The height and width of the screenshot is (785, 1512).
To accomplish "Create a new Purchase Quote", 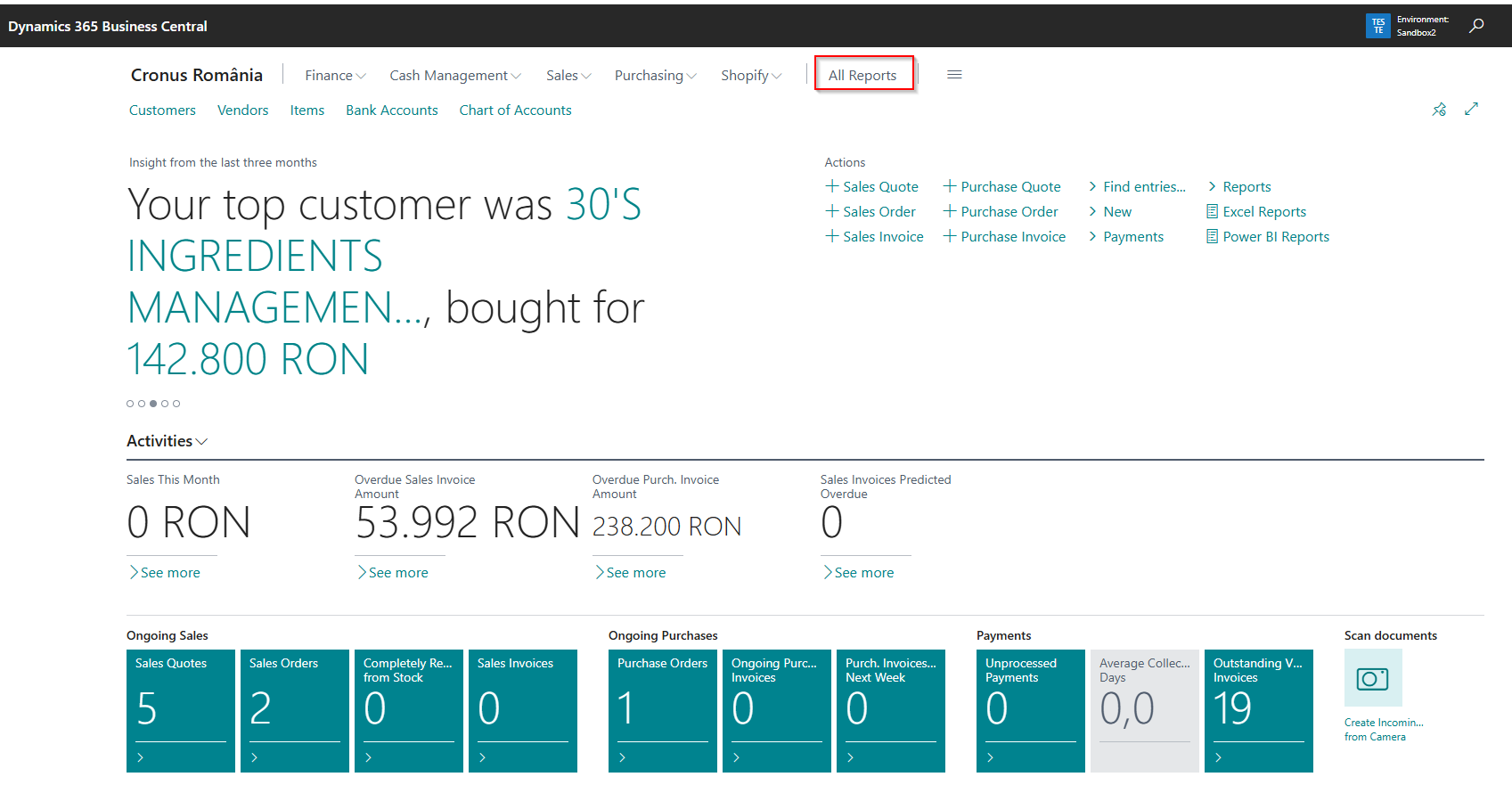I will click(x=1001, y=186).
